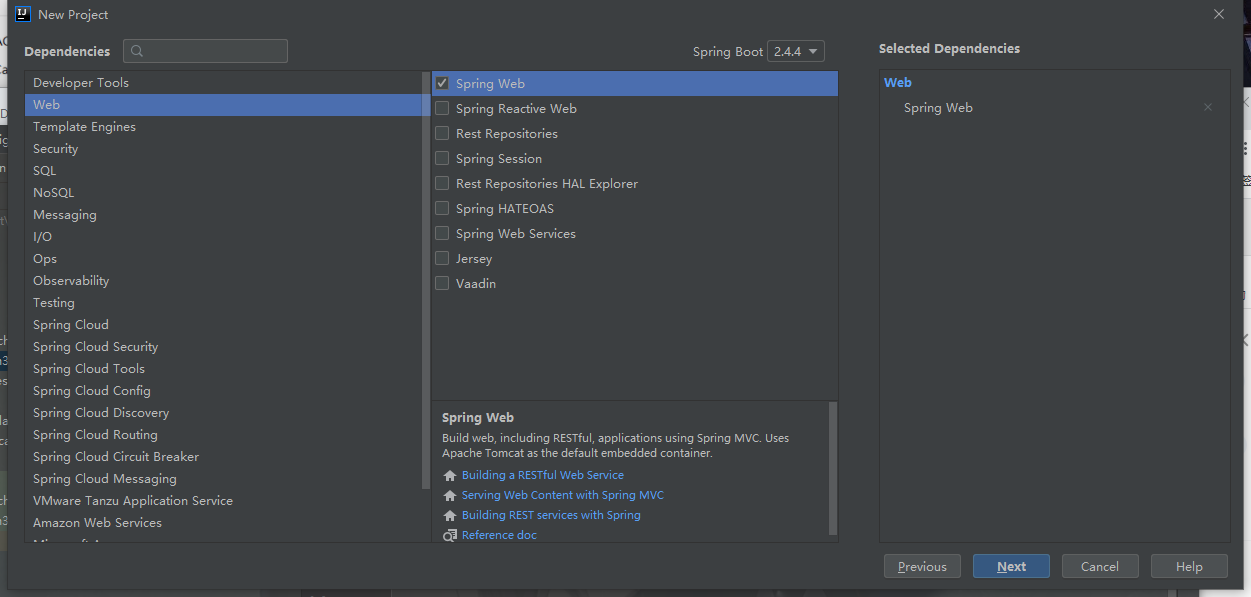1251x597 pixels.
Task: Tick the Vaadin dependency checkbox
Action: [x=442, y=283]
